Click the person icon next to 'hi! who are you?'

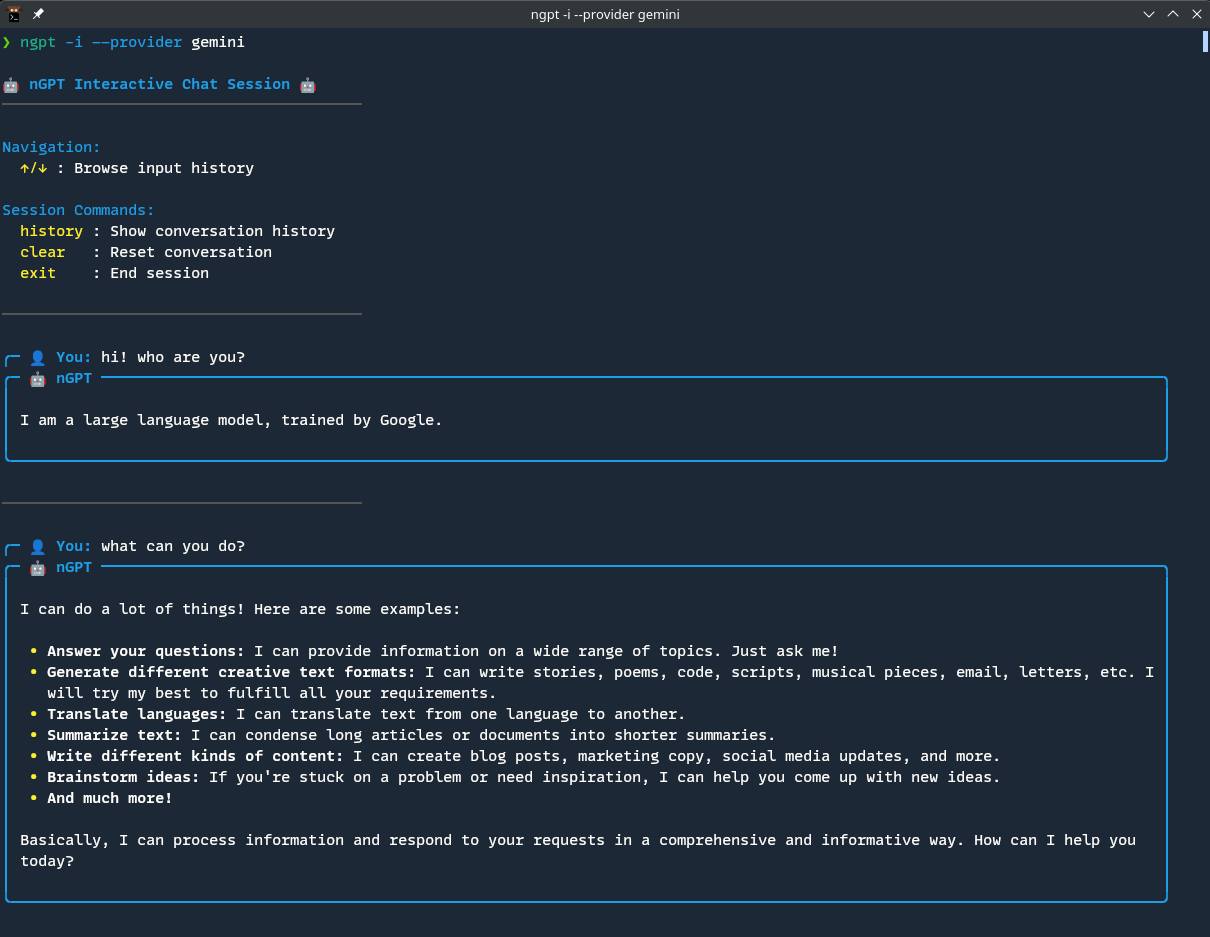[x=38, y=356]
